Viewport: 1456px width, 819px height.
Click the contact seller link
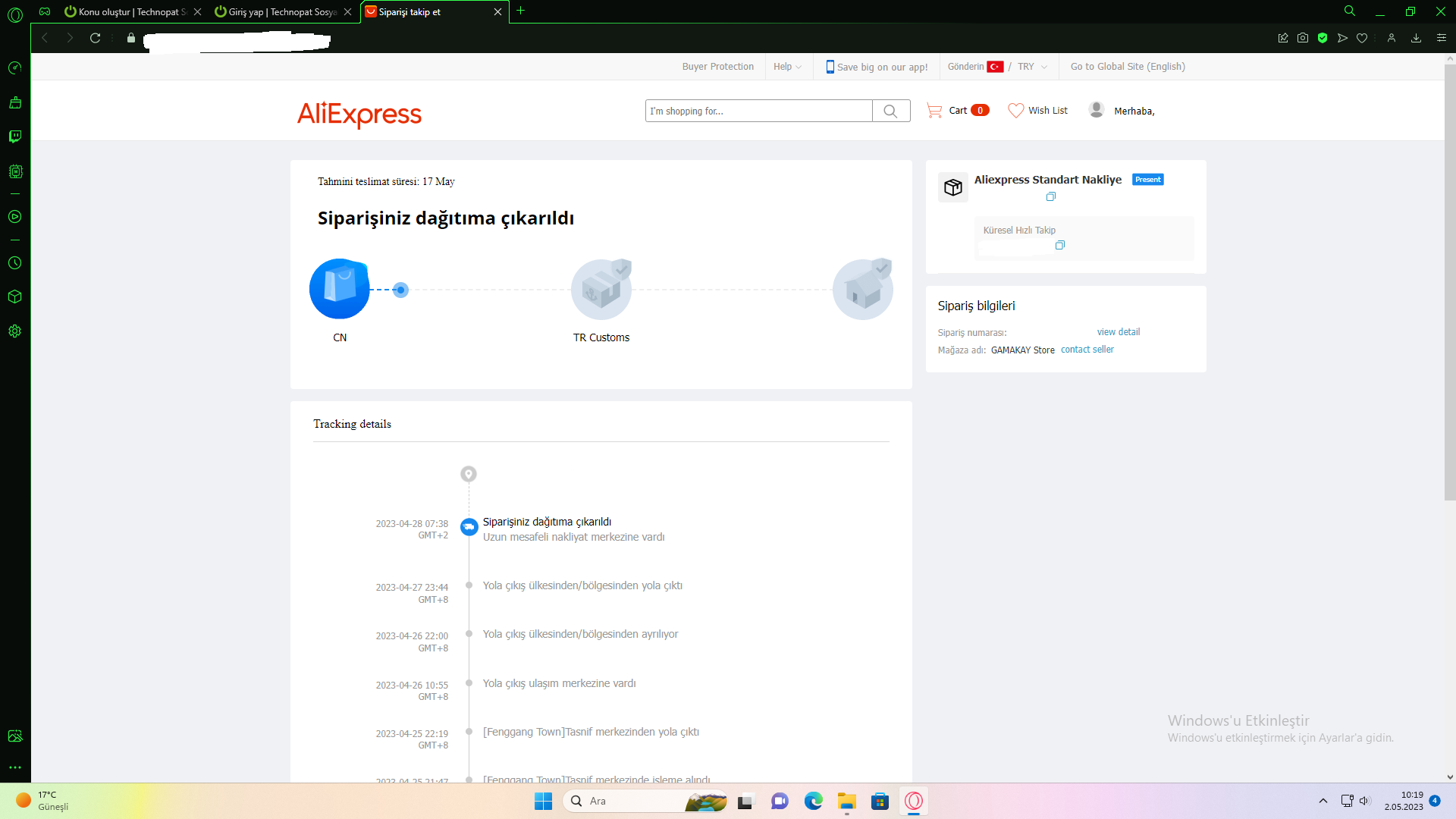(x=1087, y=350)
